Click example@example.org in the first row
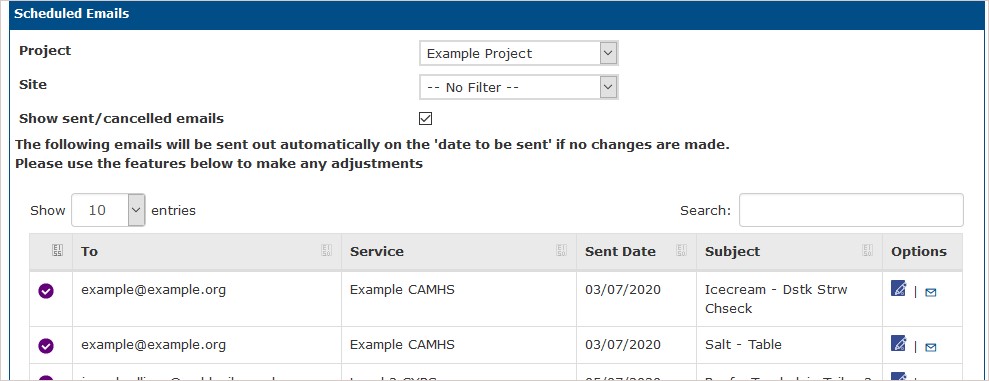The width and height of the screenshot is (989, 381). pyautogui.click(x=153, y=290)
